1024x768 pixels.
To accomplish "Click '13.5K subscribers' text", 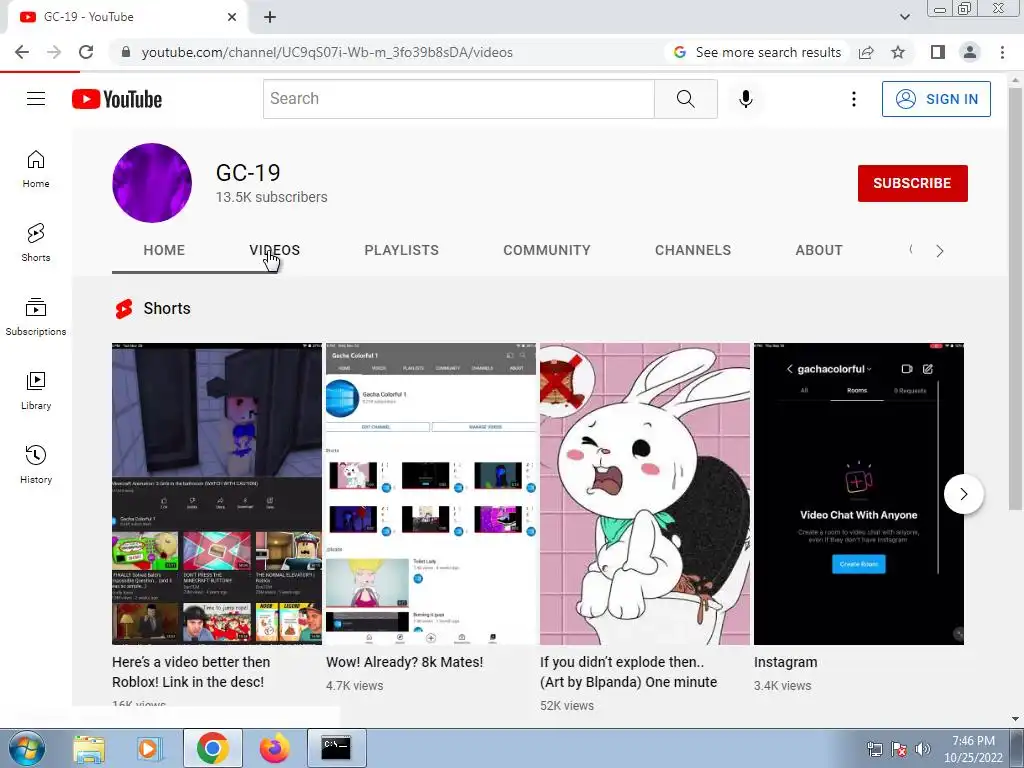I will pos(272,197).
